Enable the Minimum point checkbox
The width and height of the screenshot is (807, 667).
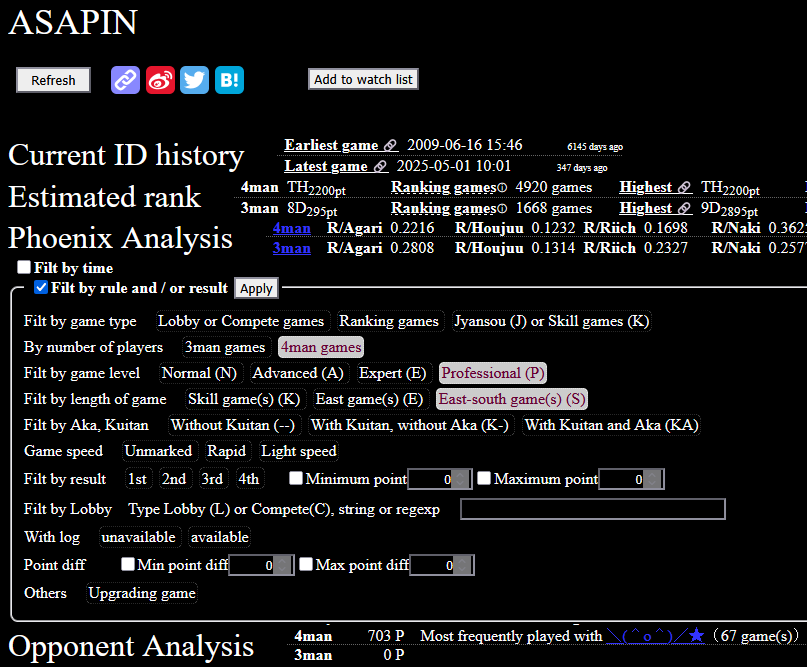(296, 478)
